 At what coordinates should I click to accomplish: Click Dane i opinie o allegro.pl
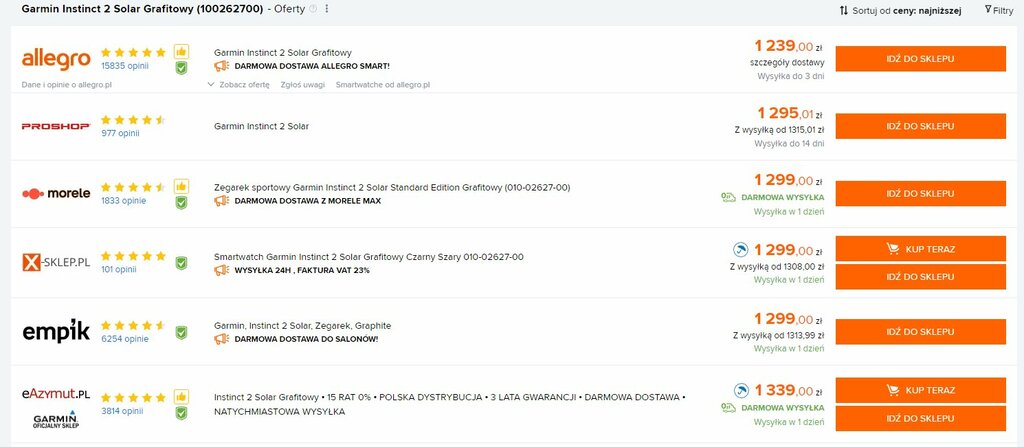coord(67,85)
